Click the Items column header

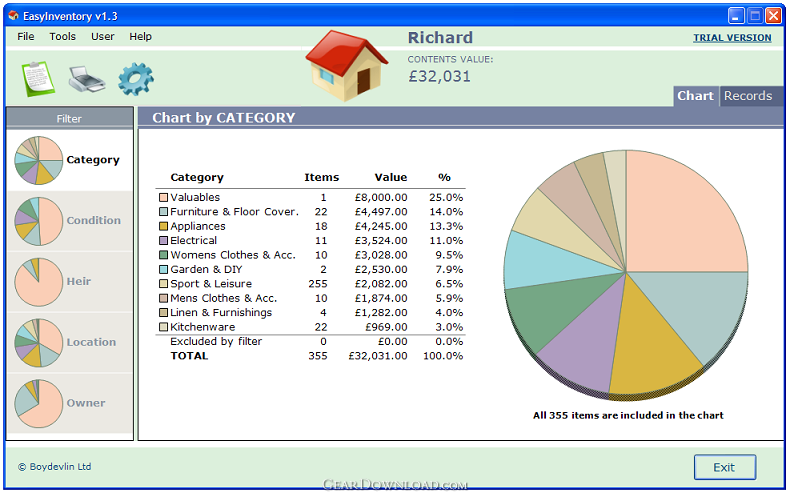pyautogui.click(x=321, y=177)
